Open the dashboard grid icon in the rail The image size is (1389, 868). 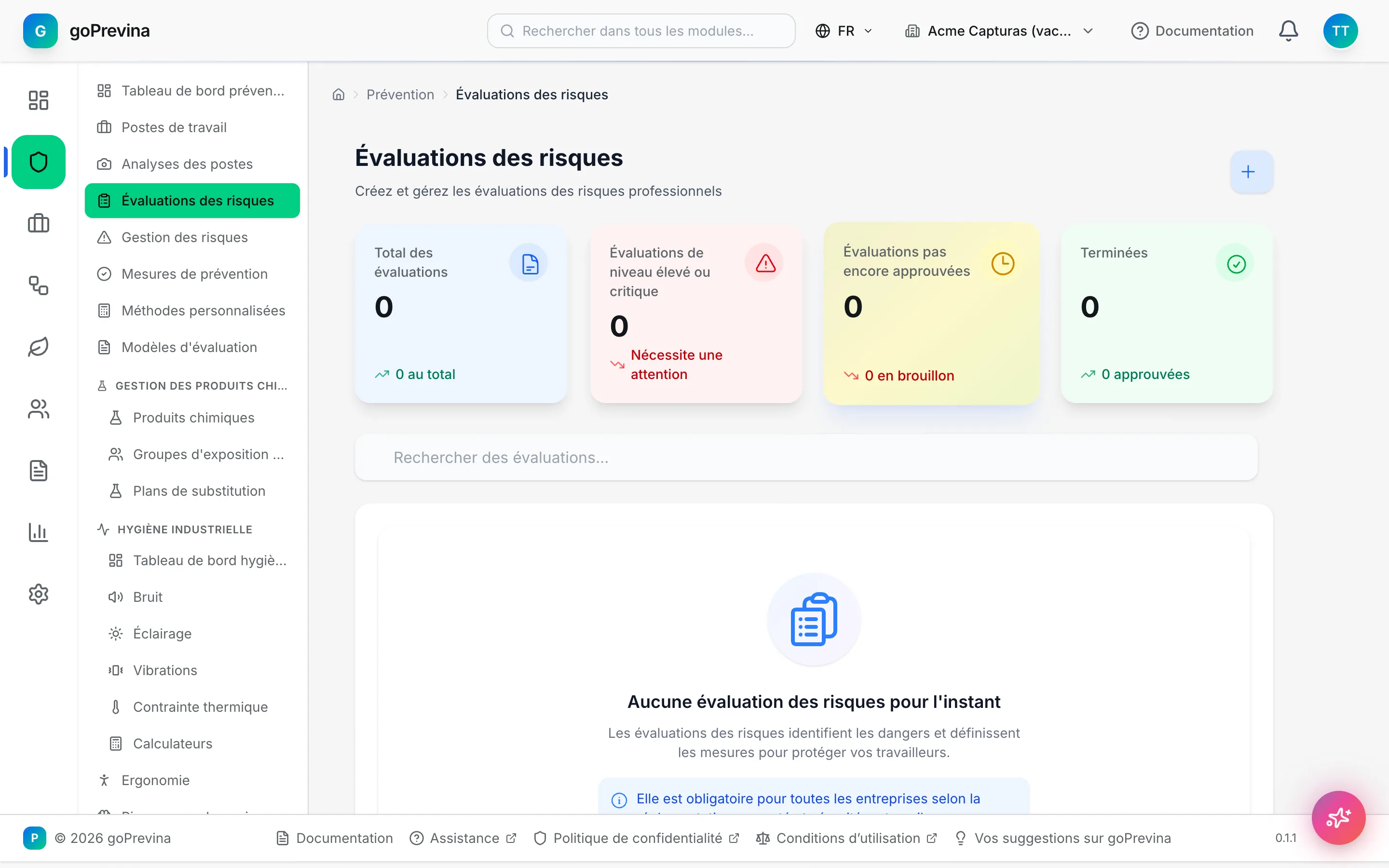[39, 100]
